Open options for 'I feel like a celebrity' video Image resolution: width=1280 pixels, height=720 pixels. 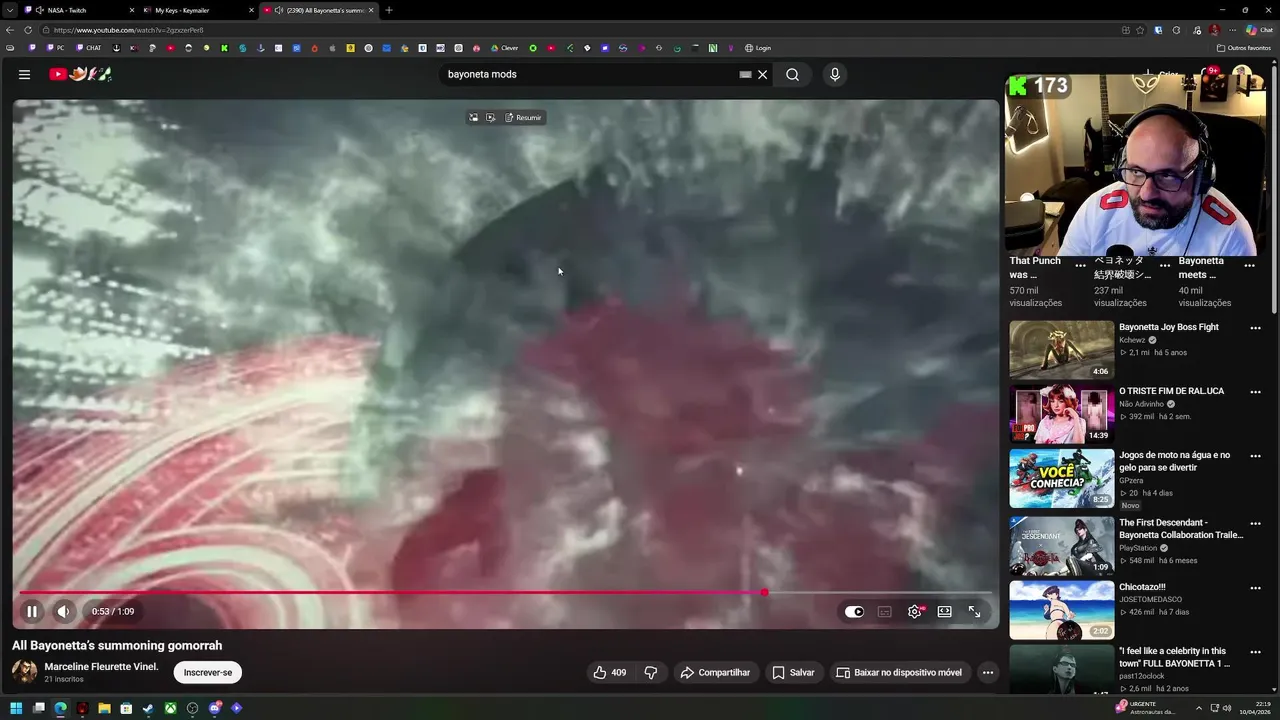pos(1255,652)
